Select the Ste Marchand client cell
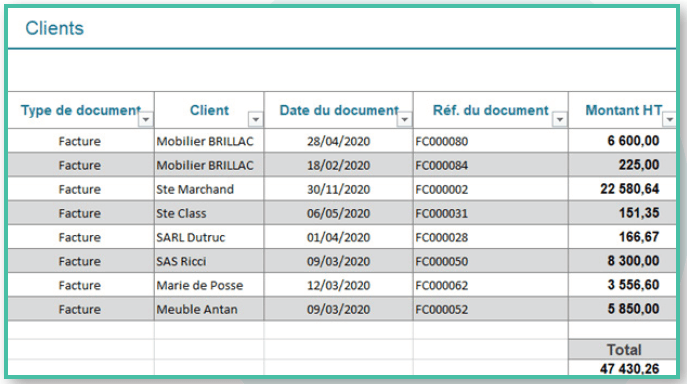The height and width of the screenshot is (384, 687). pyautogui.click(x=209, y=189)
